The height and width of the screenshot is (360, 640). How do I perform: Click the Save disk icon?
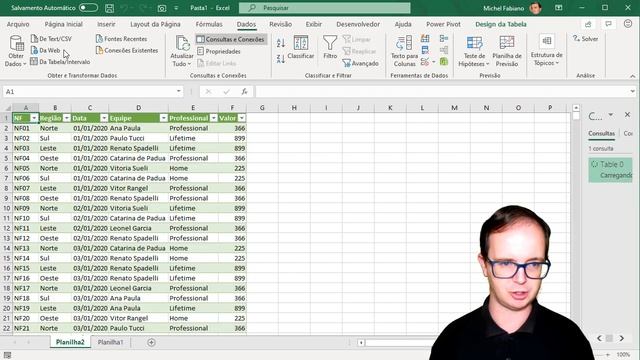[109, 8]
